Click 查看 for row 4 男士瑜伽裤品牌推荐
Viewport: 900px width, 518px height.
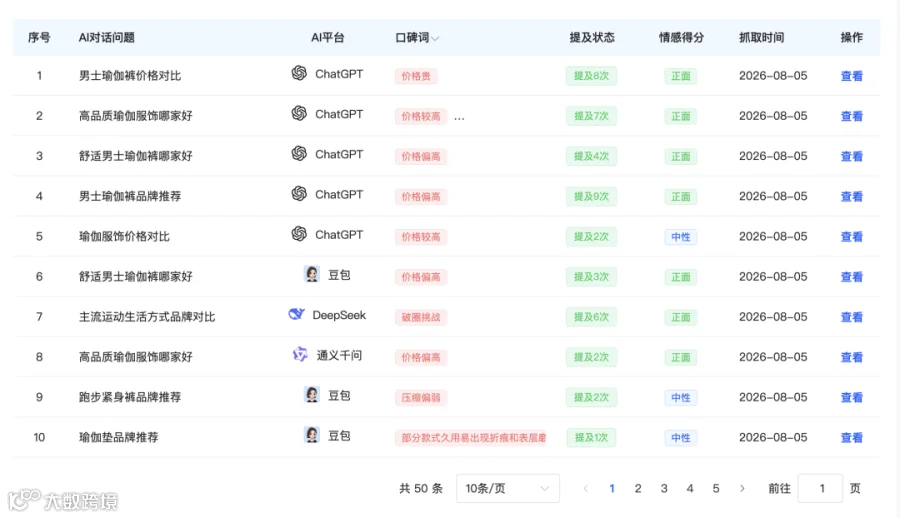tap(852, 196)
